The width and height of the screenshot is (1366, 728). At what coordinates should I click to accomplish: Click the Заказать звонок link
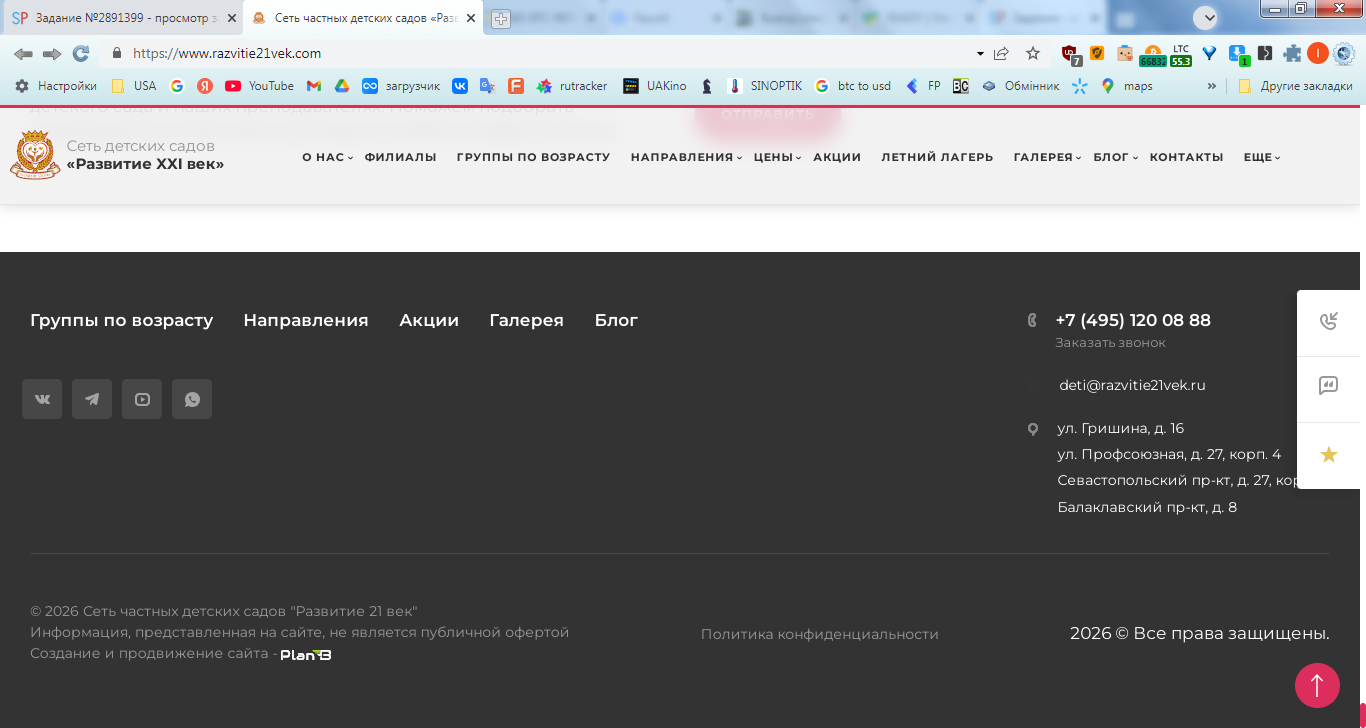[x=1110, y=343]
